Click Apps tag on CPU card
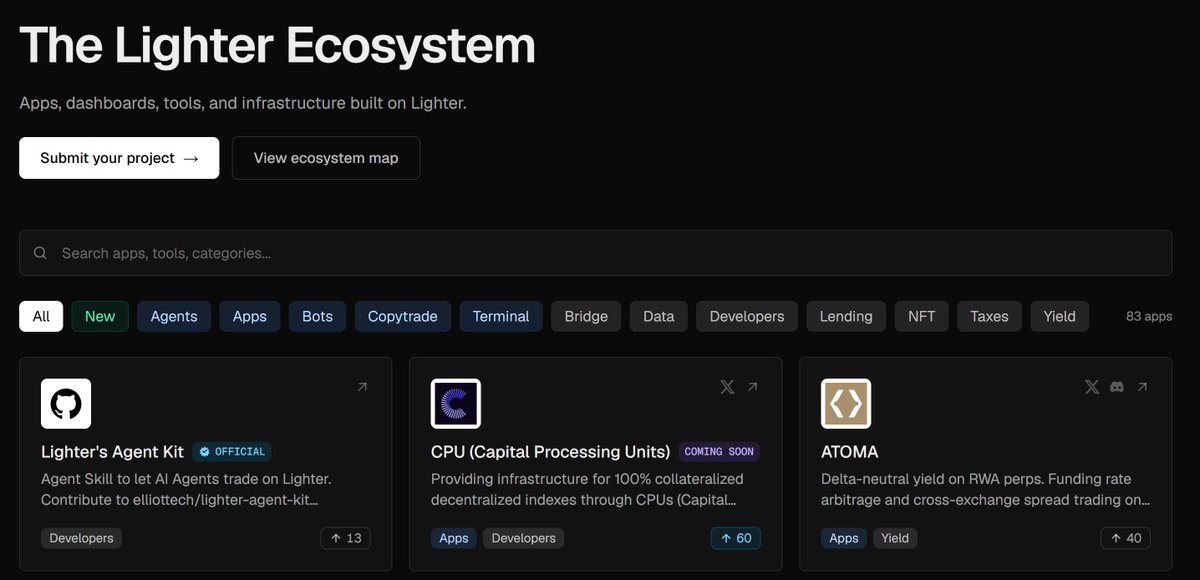Image resolution: width=1200 pixels, height=580 pixels. (454, 538)
